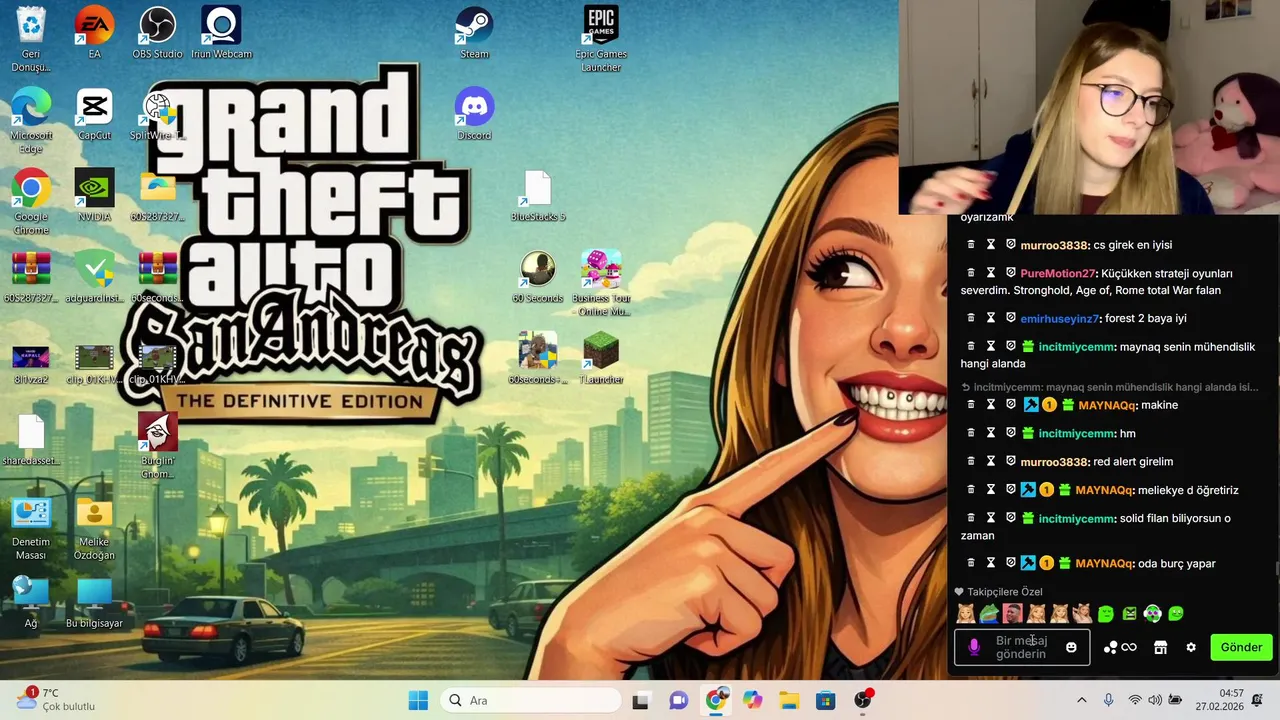Expand the hidden system tray icons chevron
This screenshot has height=720, width=1280.
tap(1081, 700)
